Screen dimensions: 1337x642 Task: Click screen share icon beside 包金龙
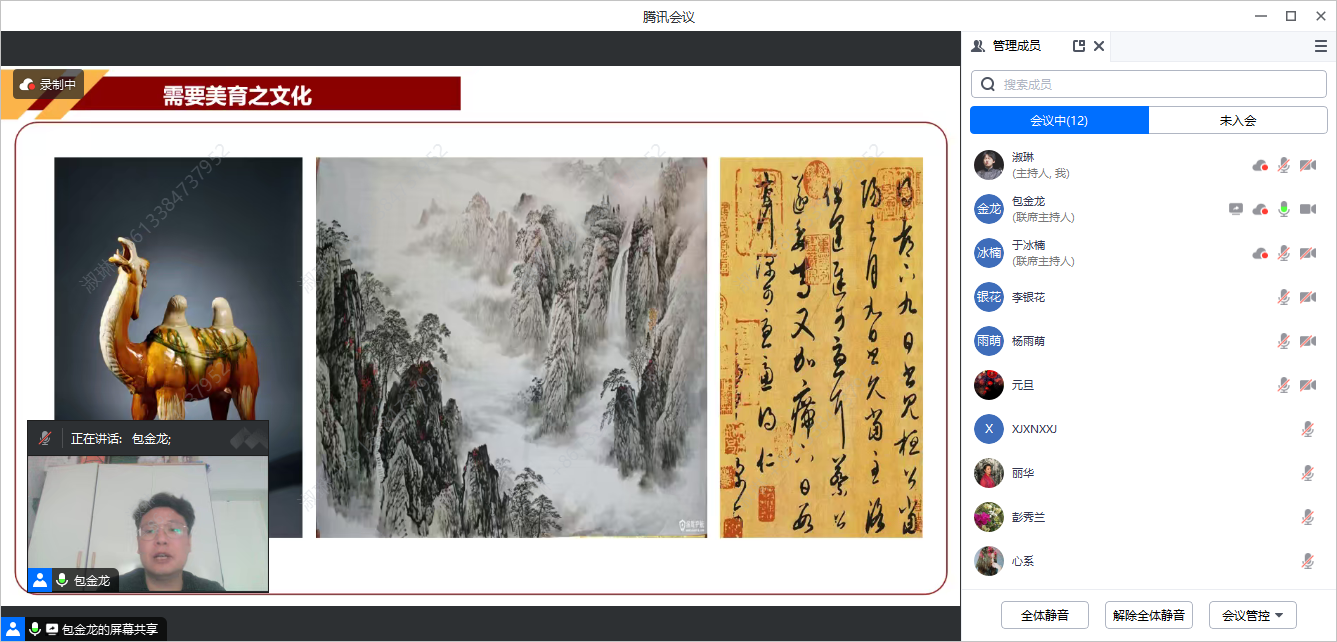pyautogui.click(x=1236, y=209)
